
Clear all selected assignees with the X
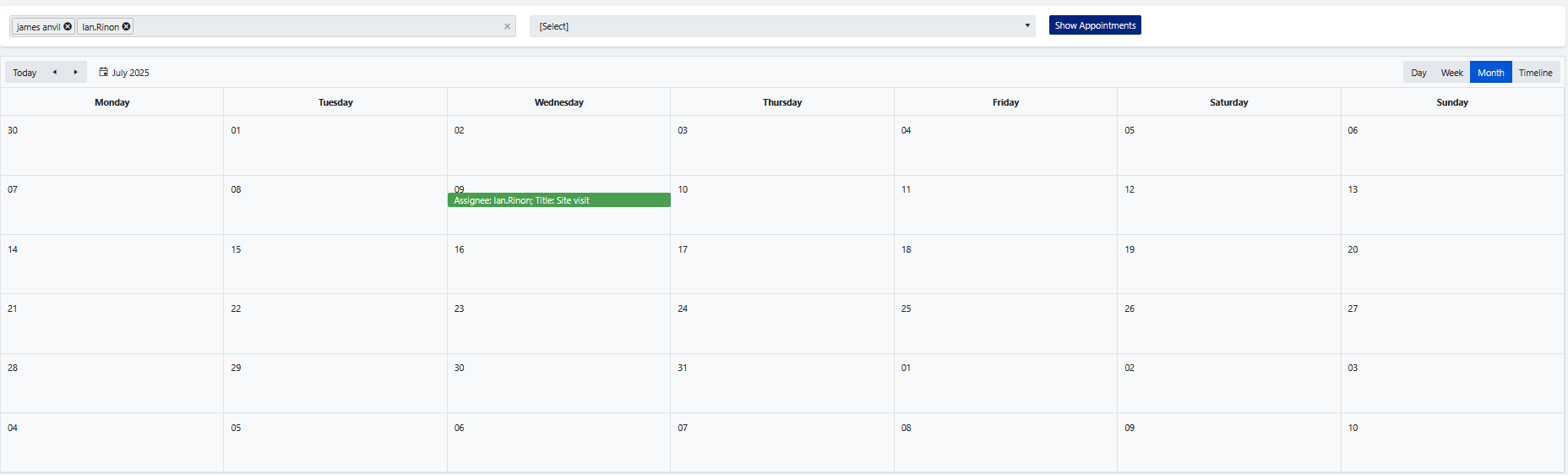coord(507,26)
